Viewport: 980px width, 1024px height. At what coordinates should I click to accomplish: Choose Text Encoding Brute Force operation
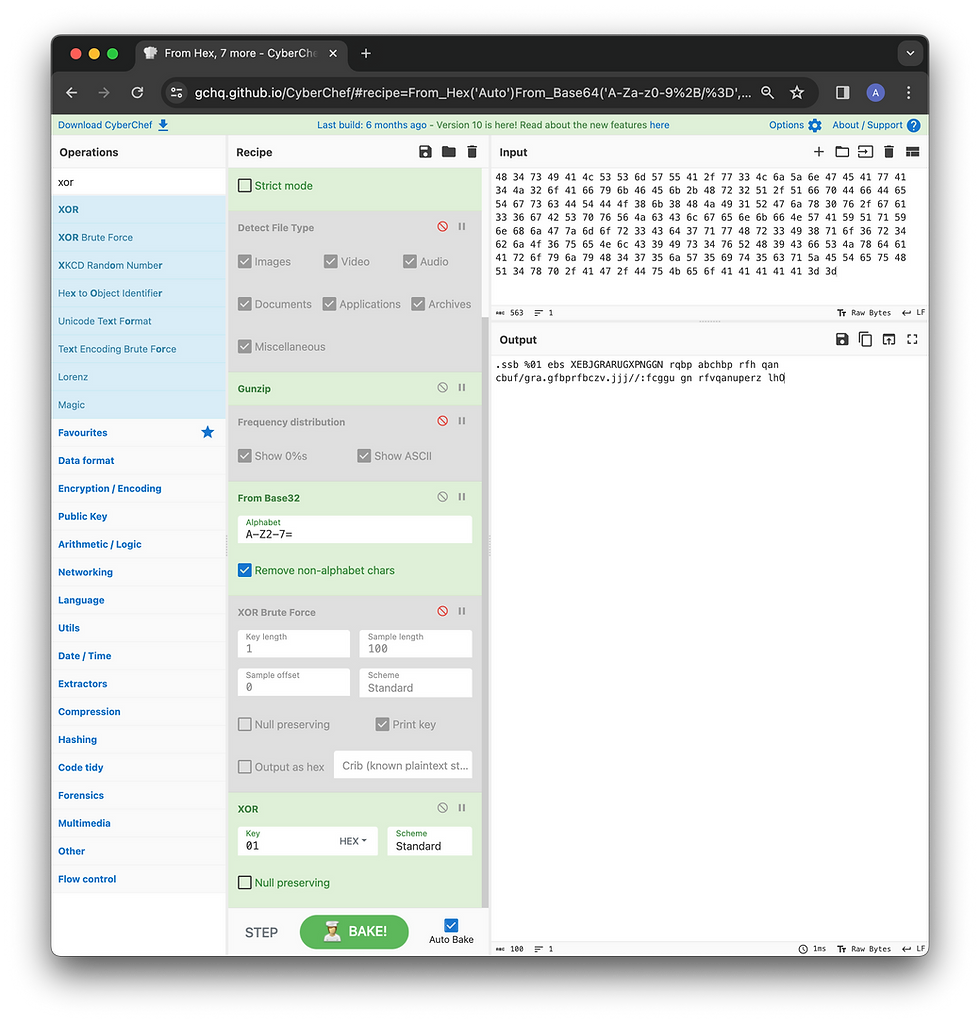pyautogui.click(x=139, y=349)
